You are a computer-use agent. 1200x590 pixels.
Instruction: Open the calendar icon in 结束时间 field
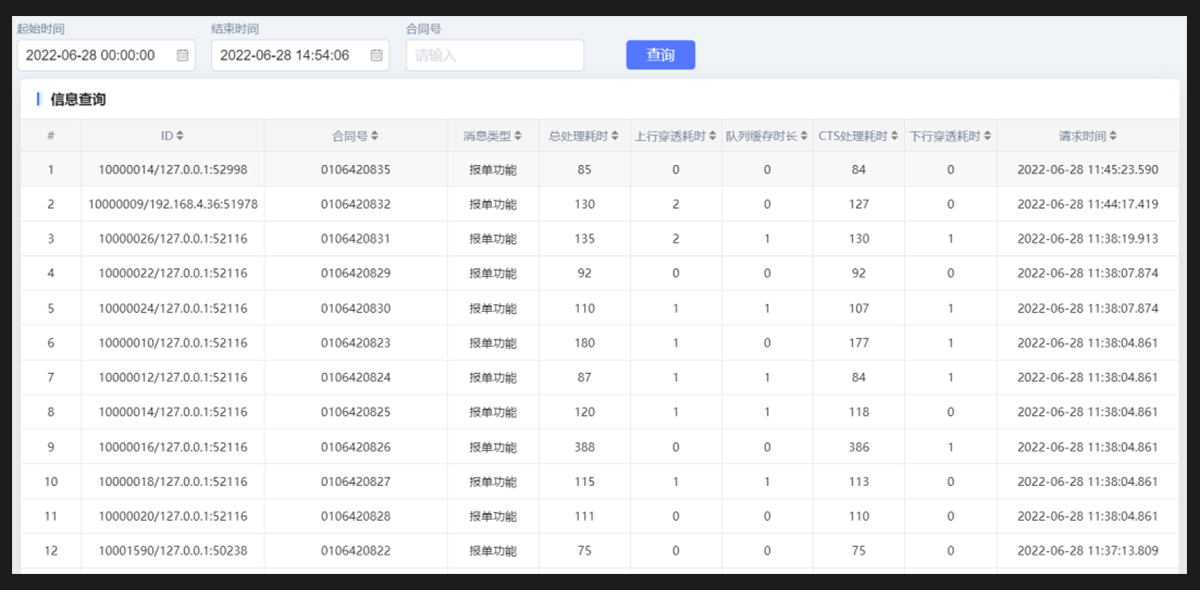click(x=377, y=56)
